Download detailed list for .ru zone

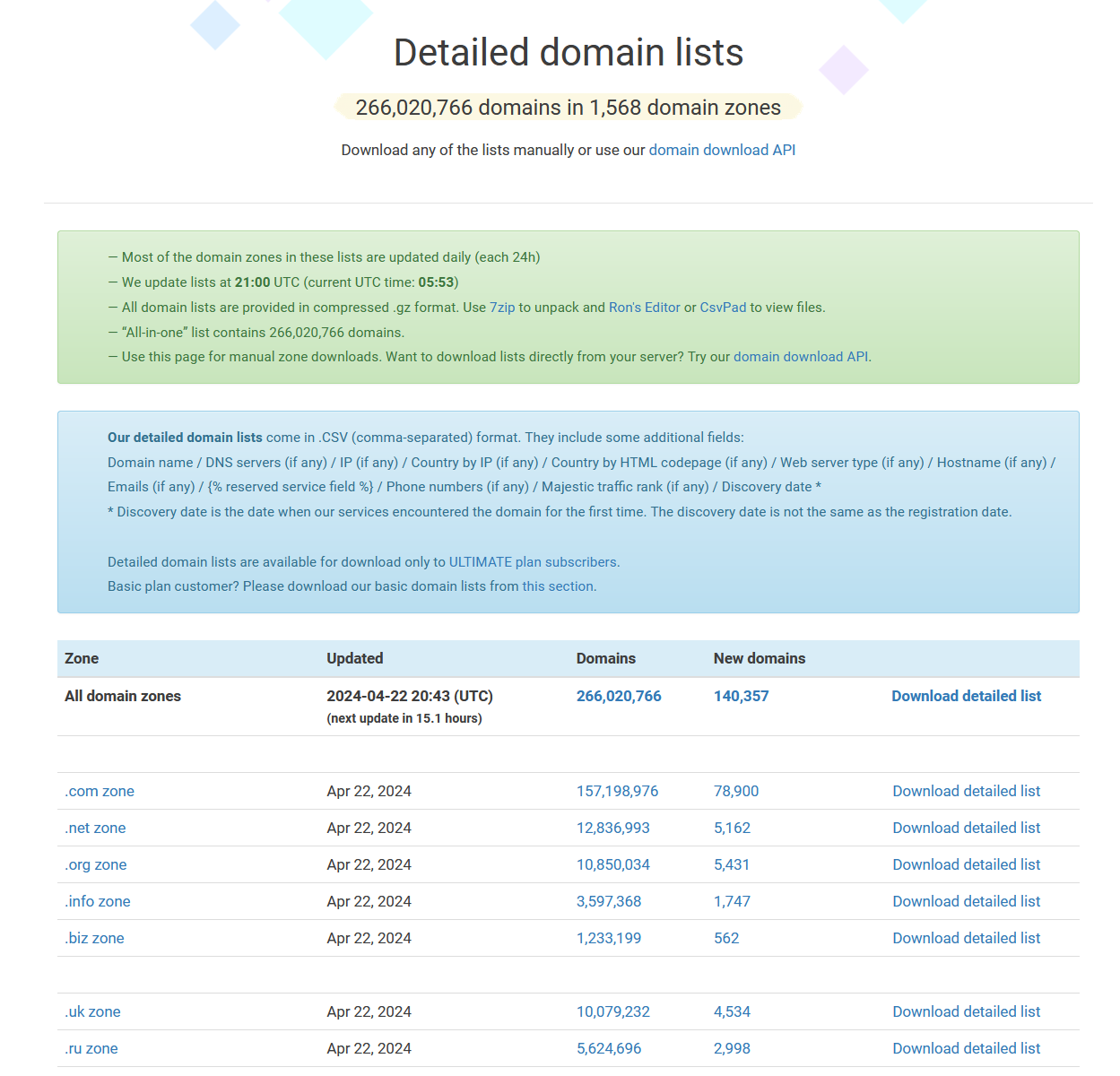[x=967, y=1048]
